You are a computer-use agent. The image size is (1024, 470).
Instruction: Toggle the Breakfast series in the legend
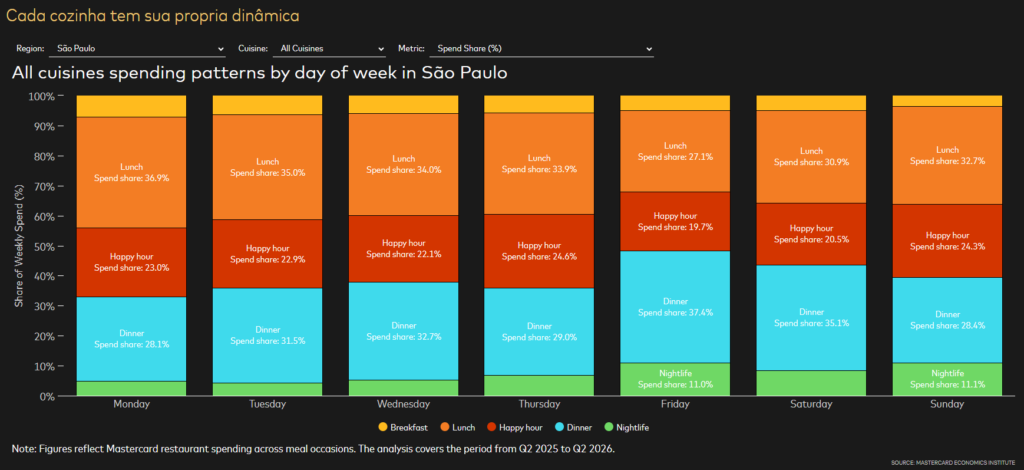coord(403,428)
